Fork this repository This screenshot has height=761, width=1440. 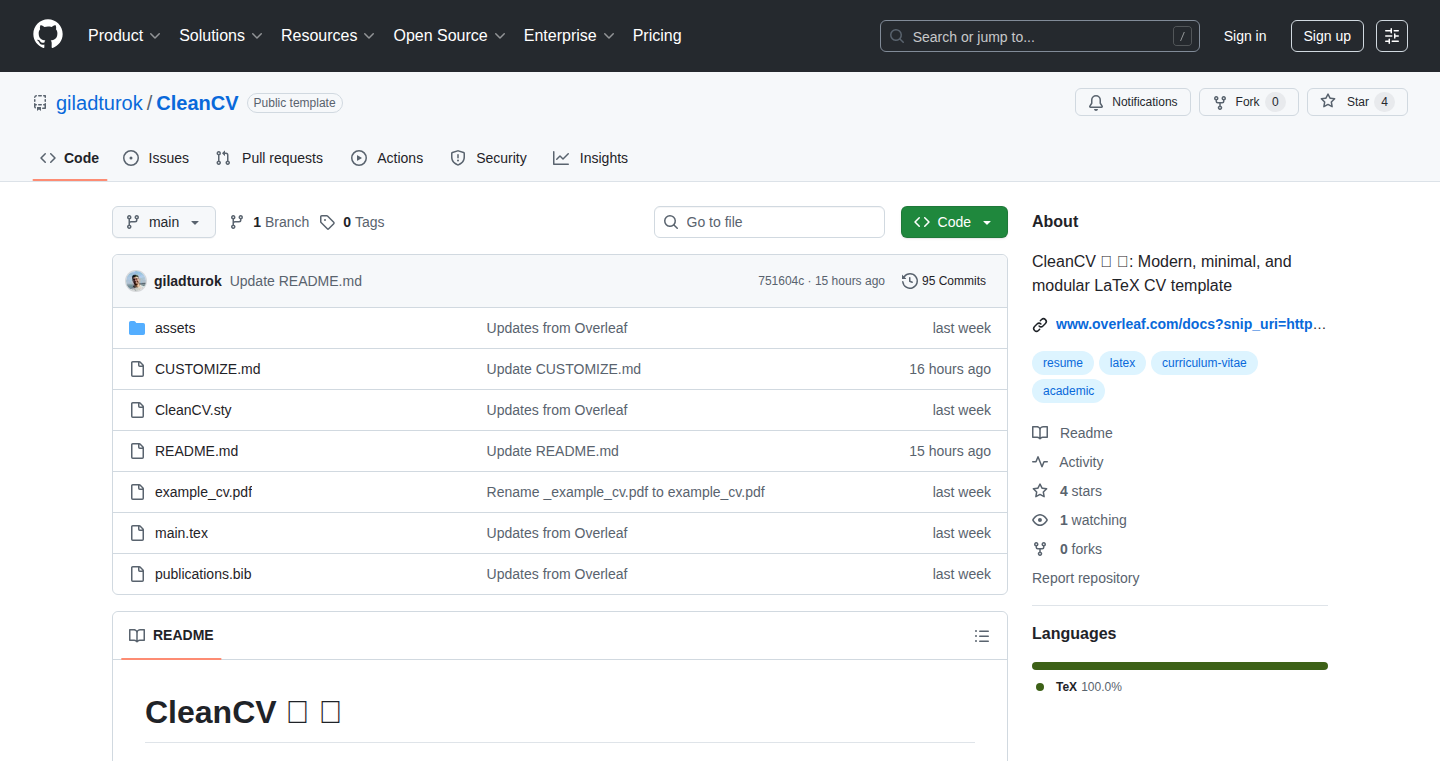coord(1248,102)
